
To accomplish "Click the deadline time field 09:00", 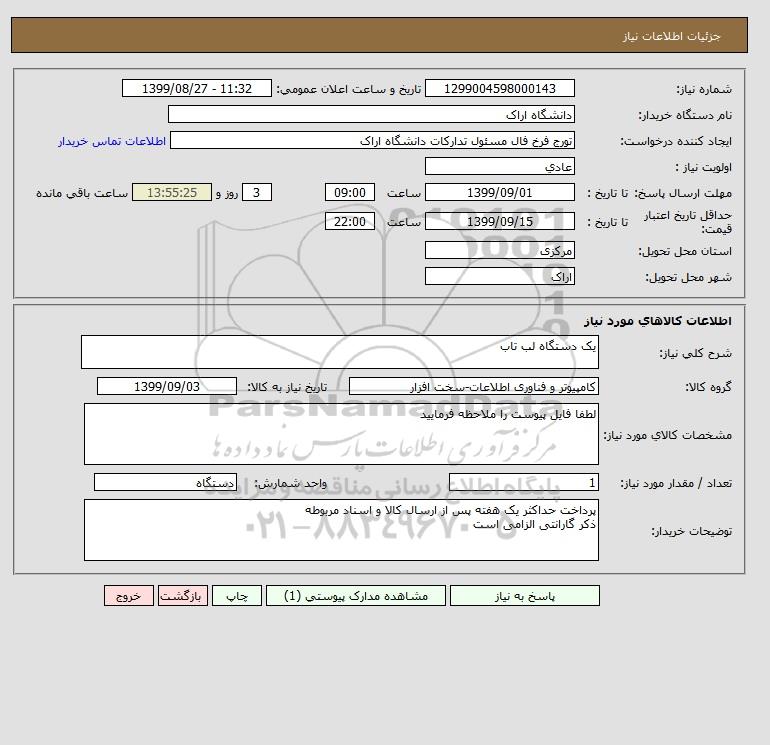I will point(350,193).
